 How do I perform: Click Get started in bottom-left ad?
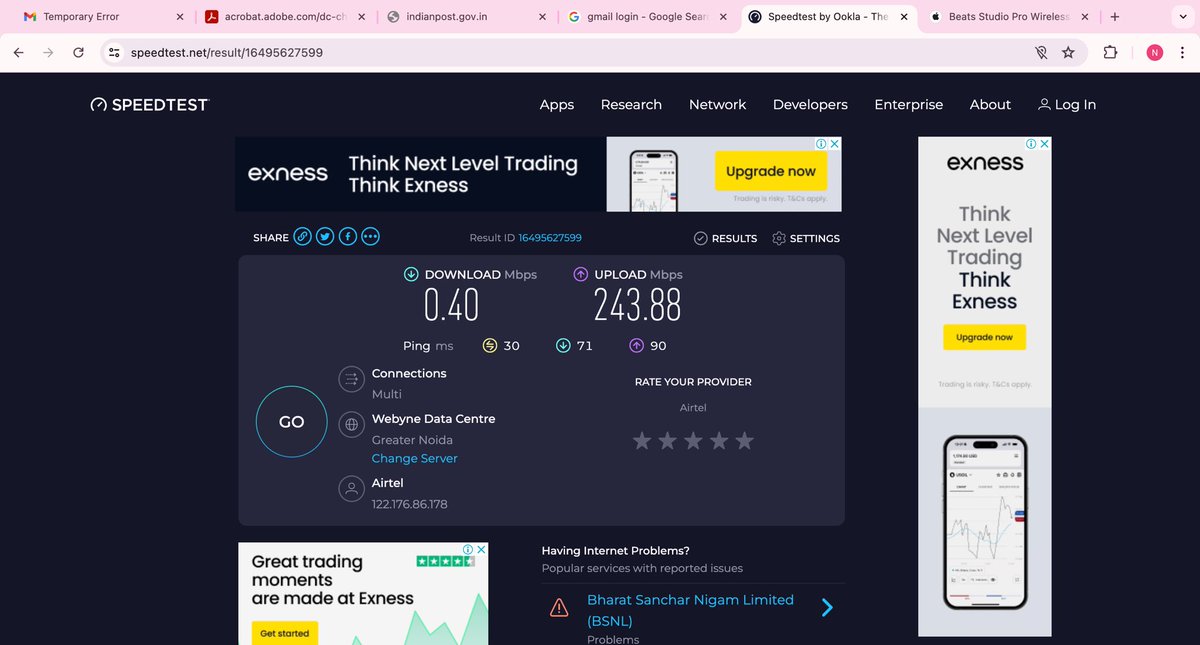point(285,633)
